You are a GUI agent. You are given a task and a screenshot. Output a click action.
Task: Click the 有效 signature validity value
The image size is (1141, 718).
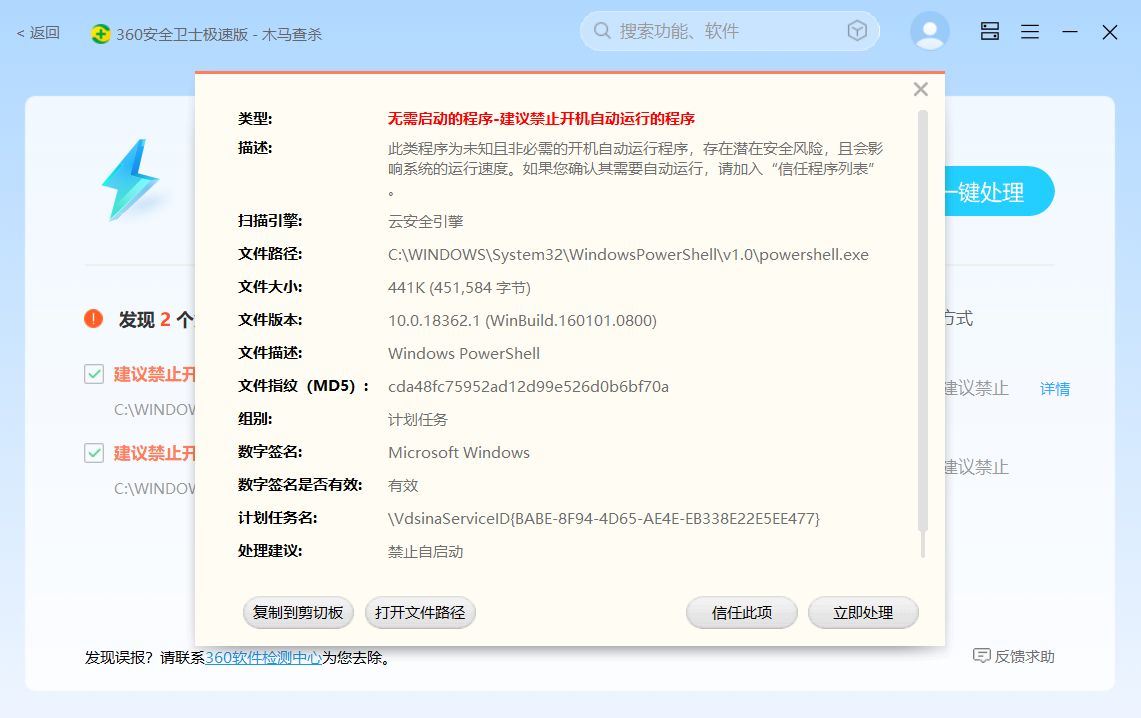coord(403,485)
